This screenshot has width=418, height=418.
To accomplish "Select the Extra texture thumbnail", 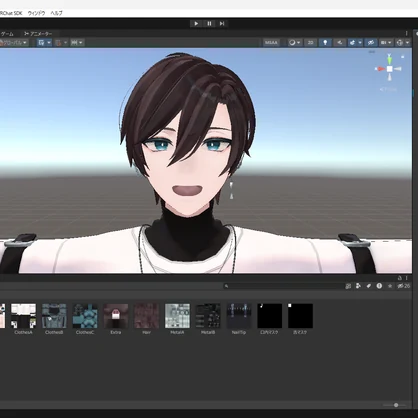I will tap(116, 316).
